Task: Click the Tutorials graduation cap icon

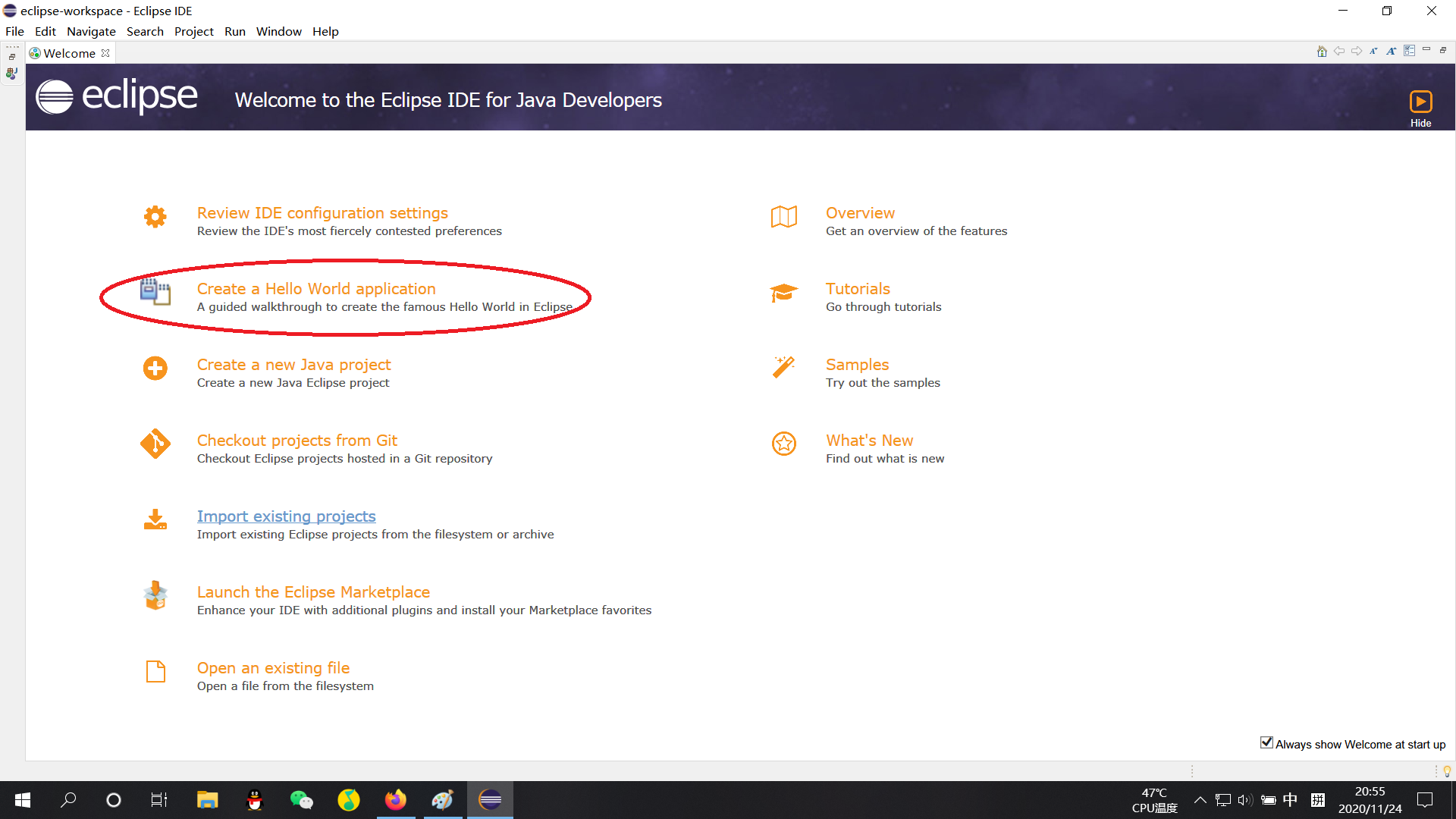Action: pos(783,293)
